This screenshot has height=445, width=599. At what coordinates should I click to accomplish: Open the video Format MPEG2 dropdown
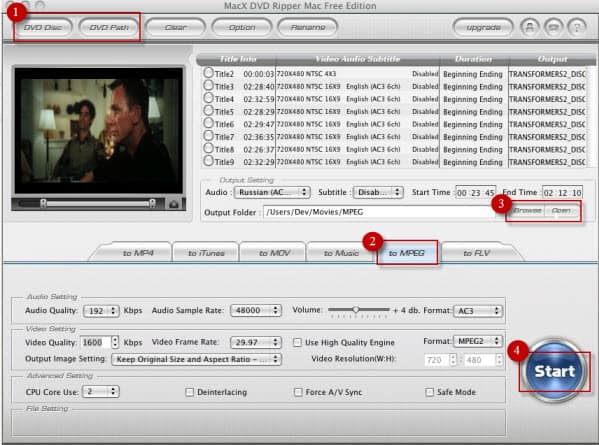478,341
